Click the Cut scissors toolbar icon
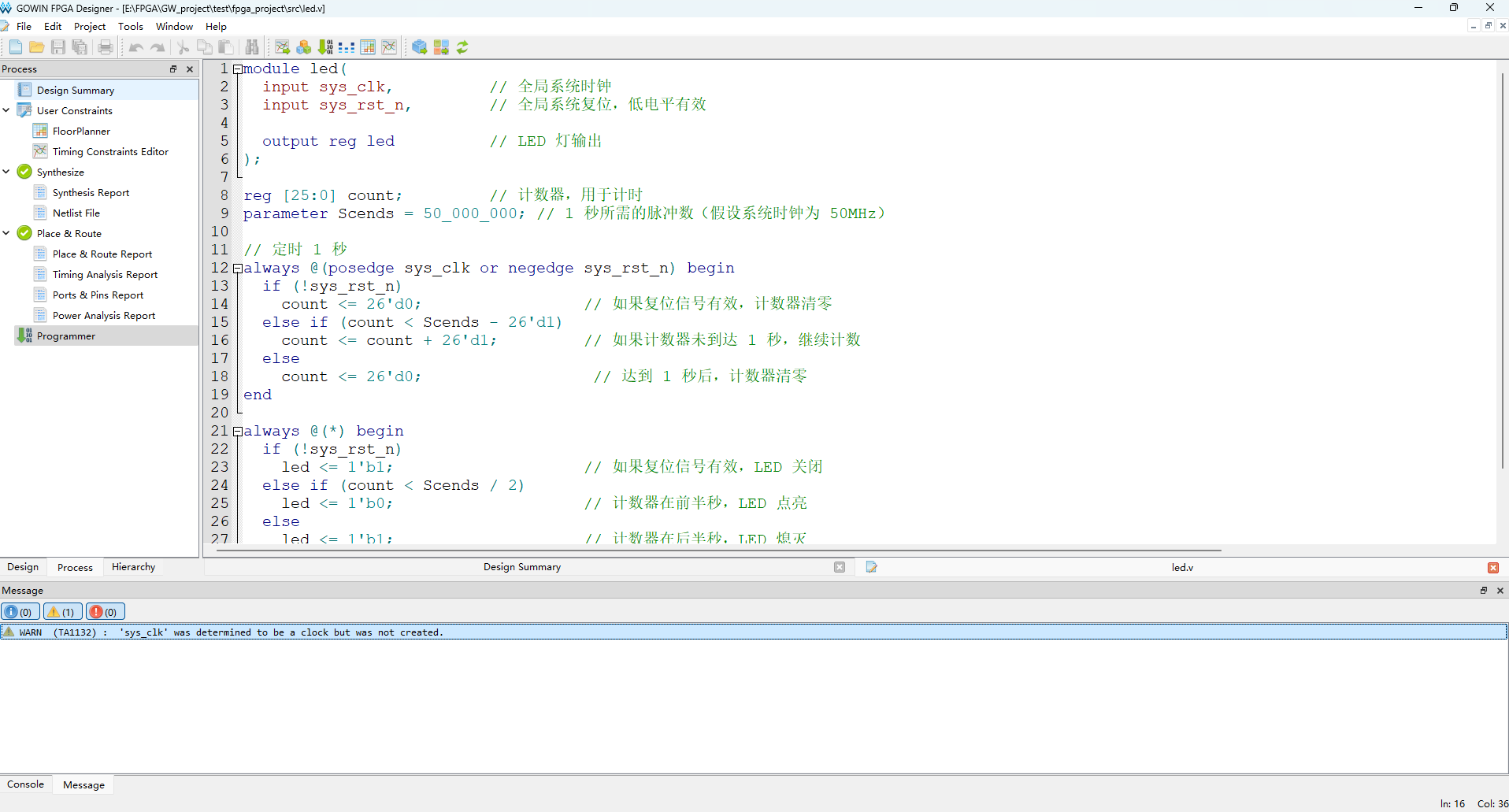 pyautogui.click(x=183, y=47)
